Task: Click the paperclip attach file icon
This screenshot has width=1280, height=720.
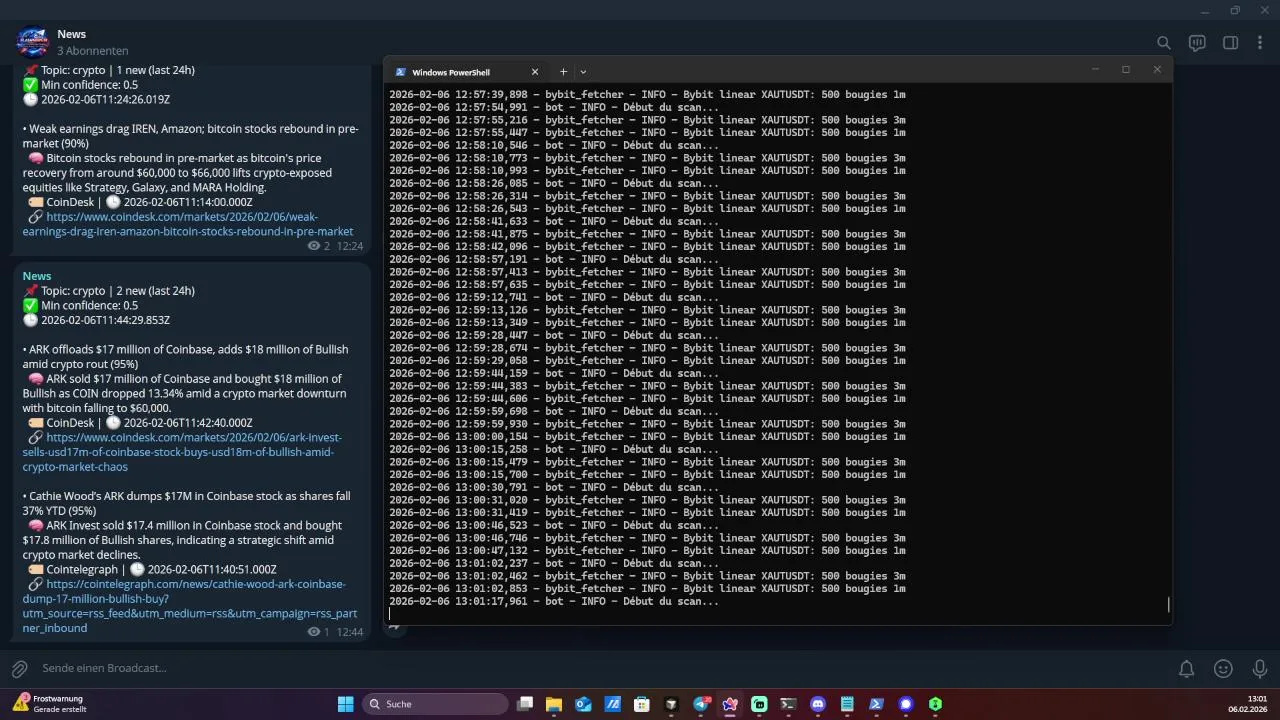Action: 19,668
